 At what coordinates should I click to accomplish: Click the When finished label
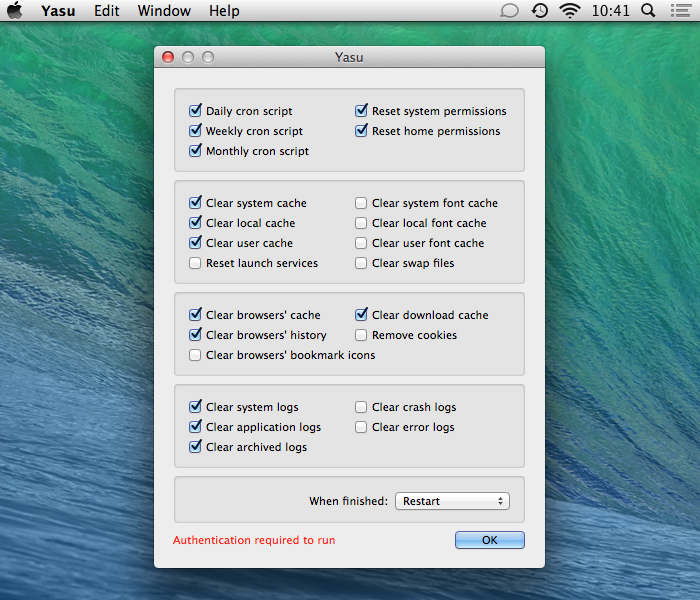(x=349, y=501)
